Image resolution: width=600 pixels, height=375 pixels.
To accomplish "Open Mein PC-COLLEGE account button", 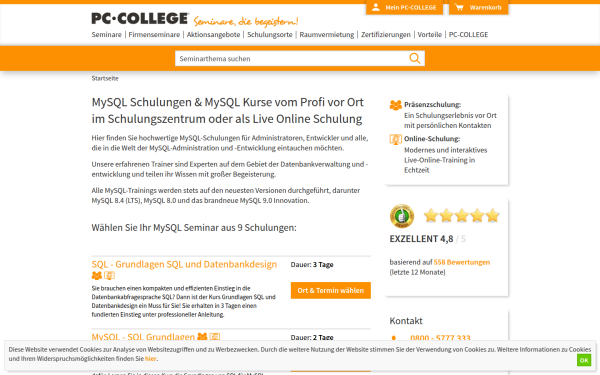I will click(x=404, y=7).
